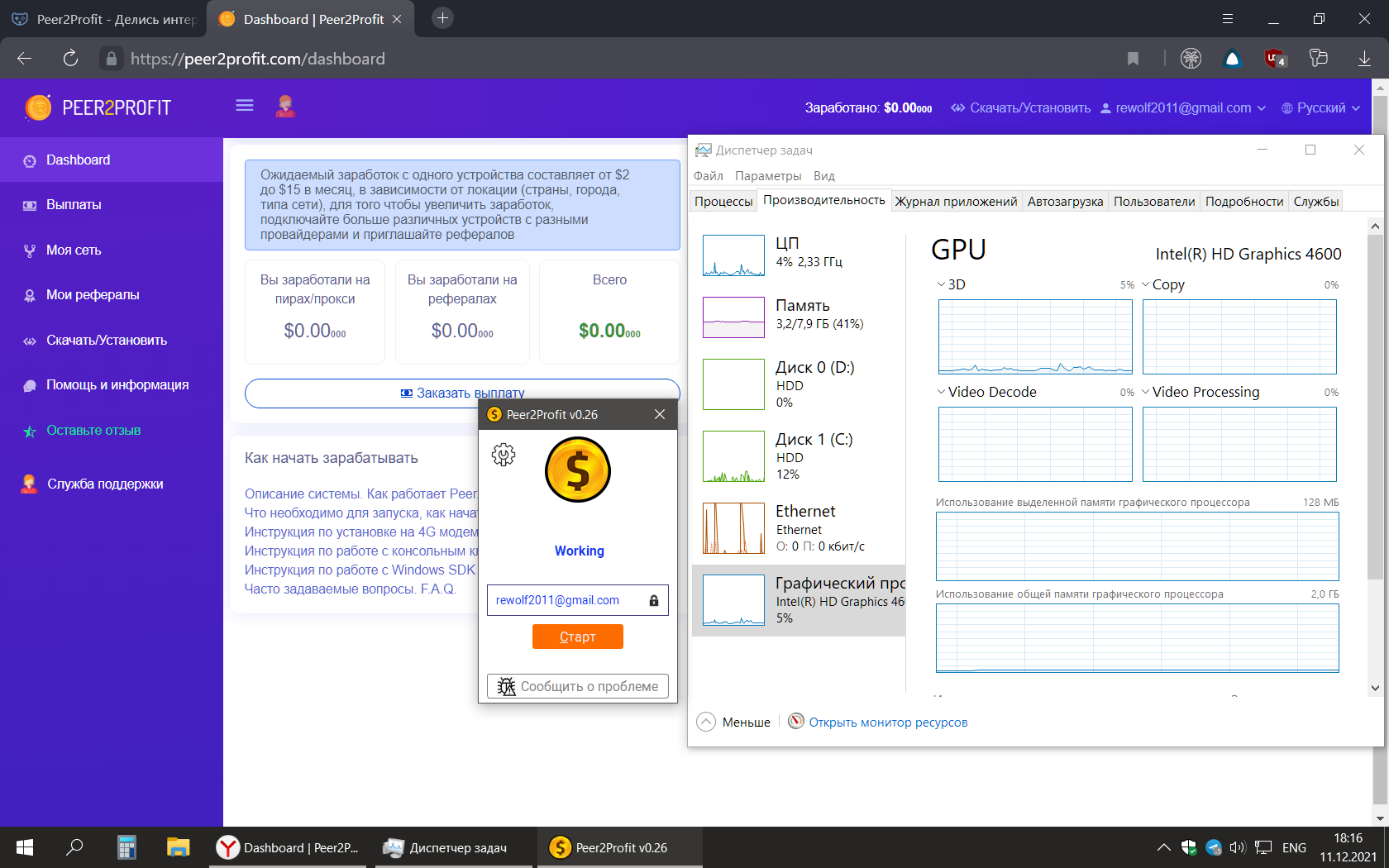Select Ethernet performance item

coord(798,528)
